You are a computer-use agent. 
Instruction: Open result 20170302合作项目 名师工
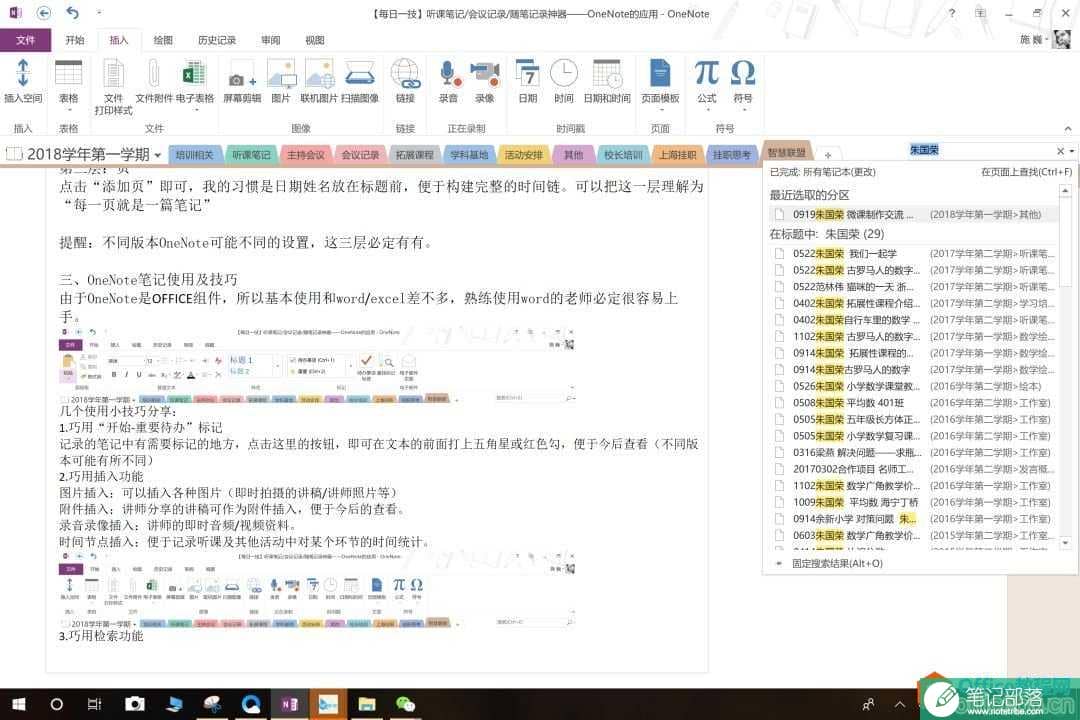point(915,469)
